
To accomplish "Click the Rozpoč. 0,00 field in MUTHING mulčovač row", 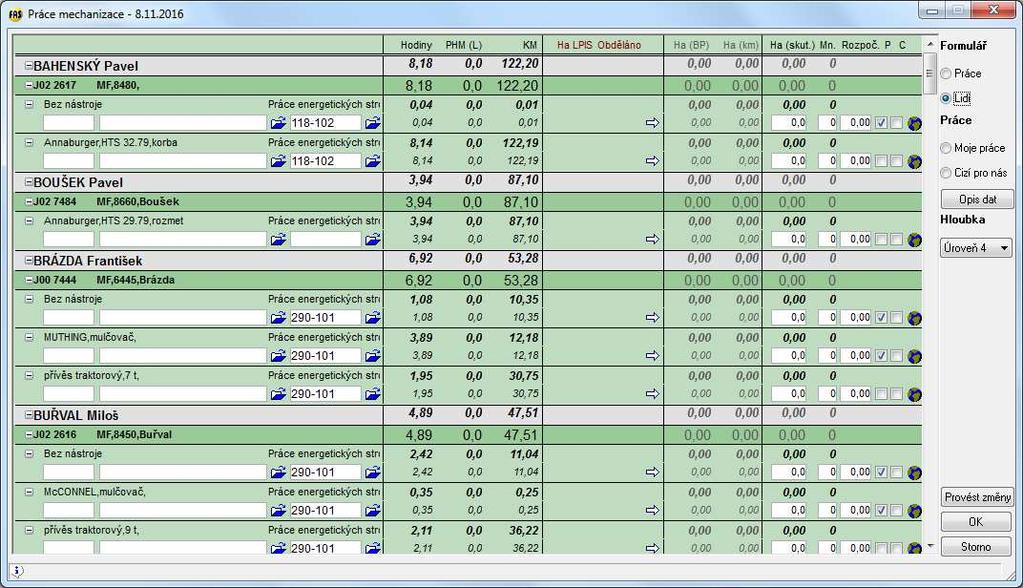I will point(856,356).
